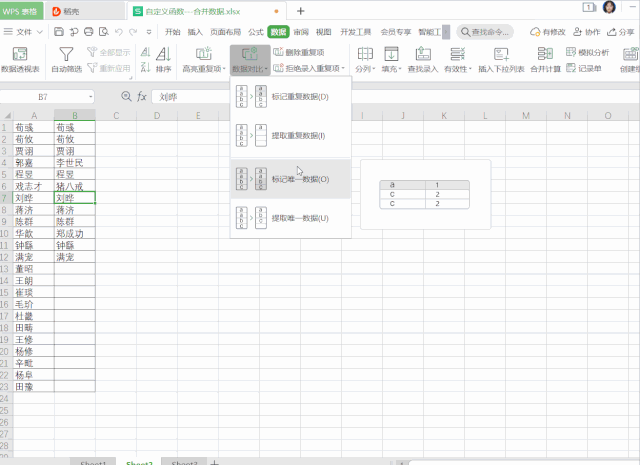Open the 会员专享 ribbon tab
640x465 pixels.
point(396,32)
